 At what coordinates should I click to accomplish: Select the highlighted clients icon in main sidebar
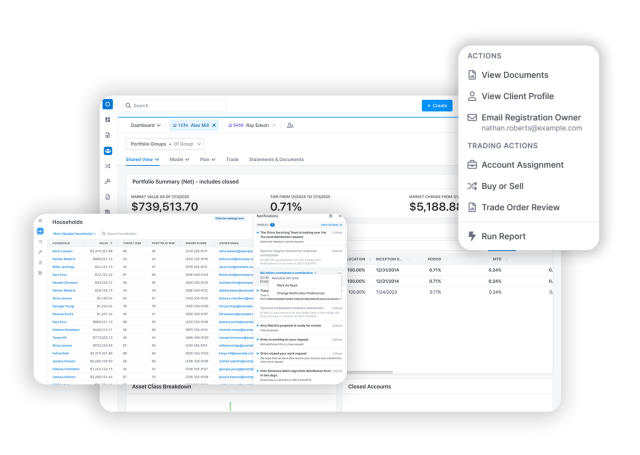pos(108,151)
